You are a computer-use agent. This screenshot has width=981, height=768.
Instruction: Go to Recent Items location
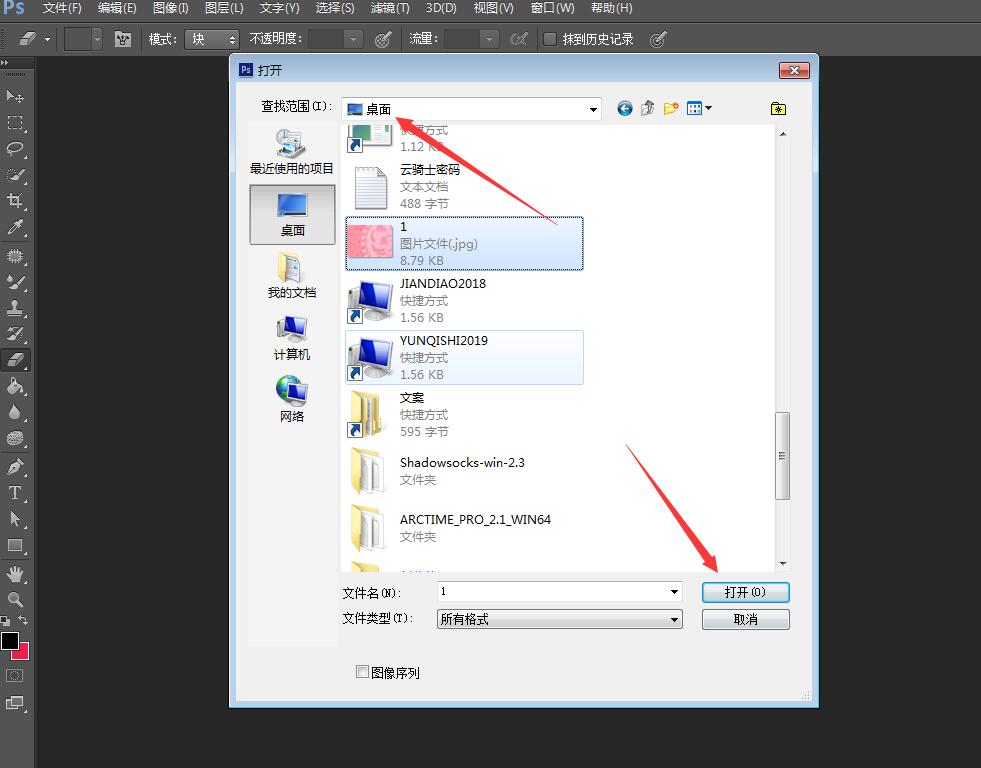point(292,151)
